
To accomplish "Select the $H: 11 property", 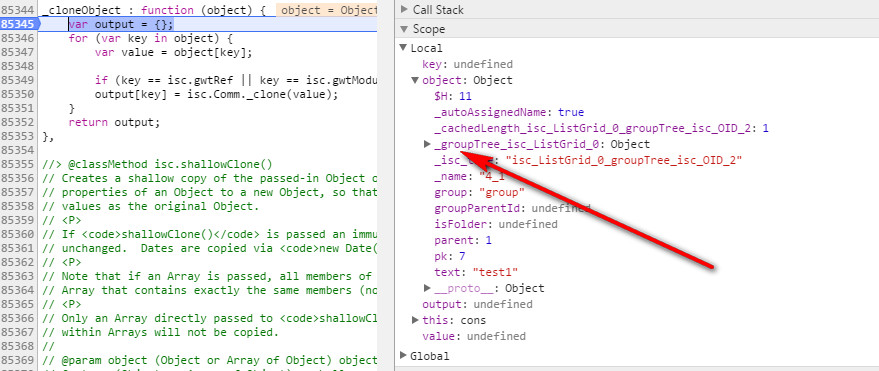I will click(453, 96).
